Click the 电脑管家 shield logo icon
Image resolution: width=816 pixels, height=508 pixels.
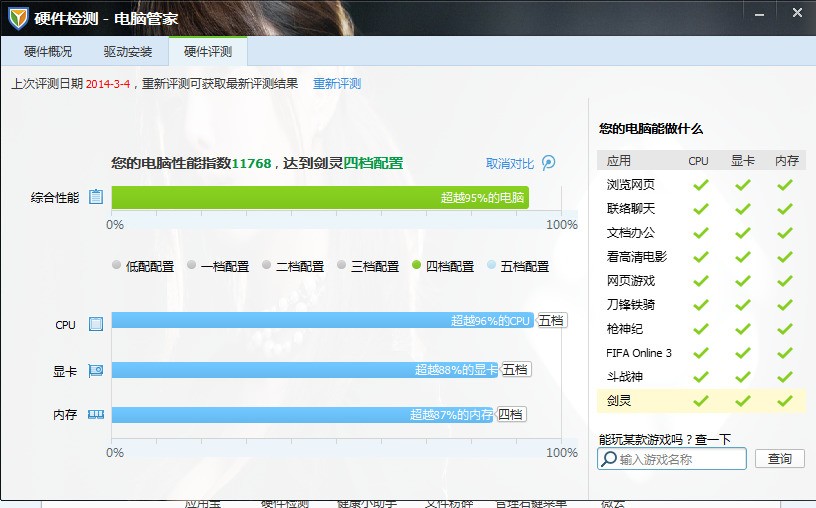pyautogui.click(x=18, y=18)
